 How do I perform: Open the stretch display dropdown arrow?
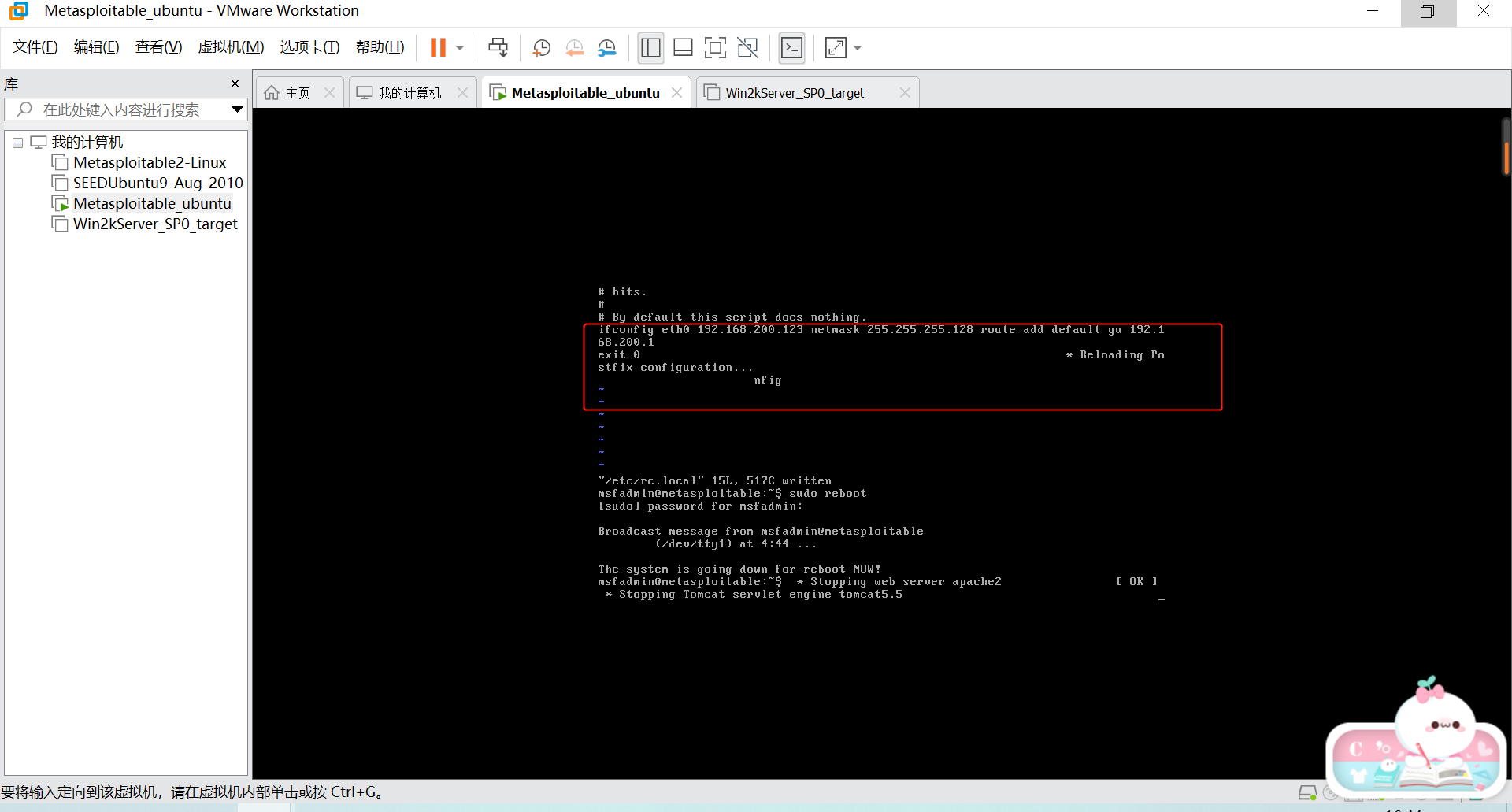pyautogui.click(x=858, y=48)
